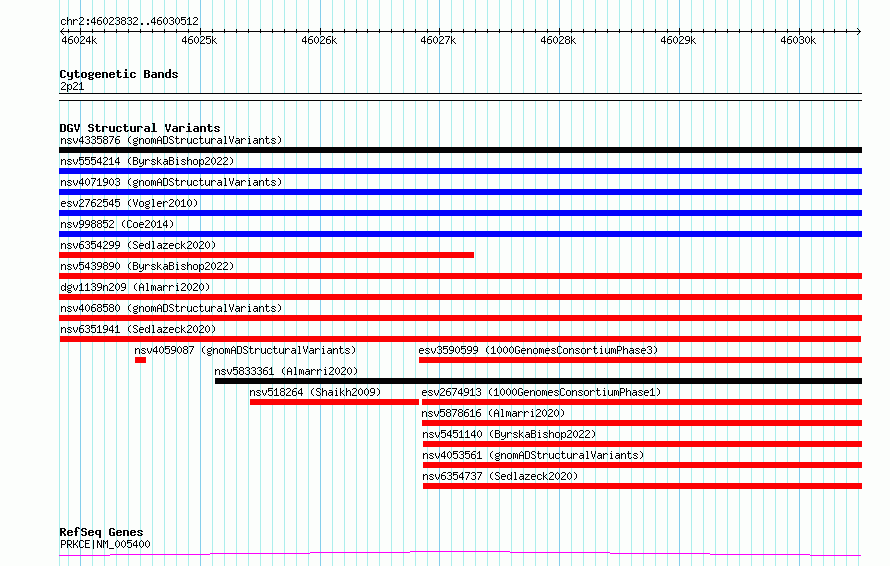Select the red bar of esv3590599
The image size is (890, 566).
640,360
